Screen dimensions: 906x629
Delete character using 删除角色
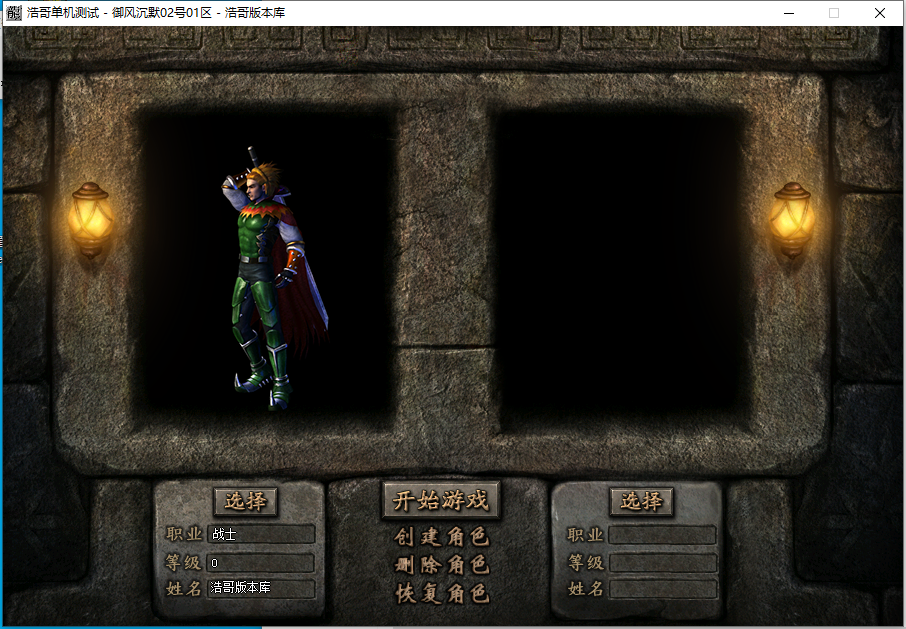point(442,564)
